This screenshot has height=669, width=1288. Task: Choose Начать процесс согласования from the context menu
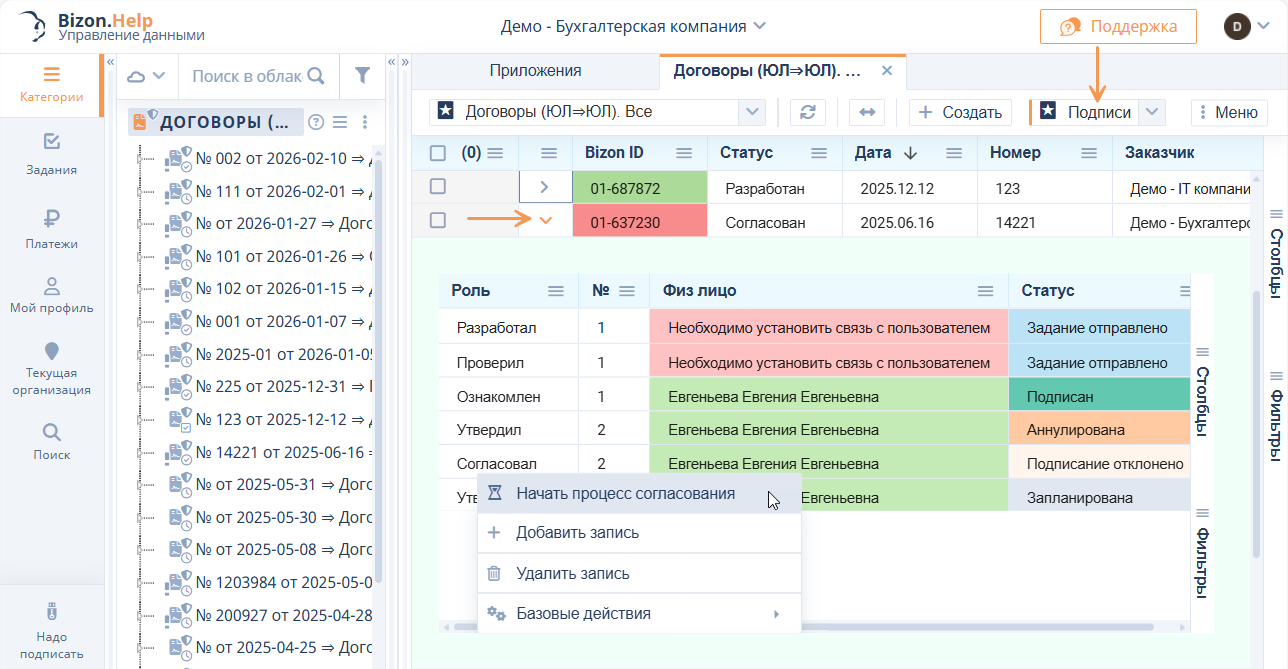[x=625, y=494]
